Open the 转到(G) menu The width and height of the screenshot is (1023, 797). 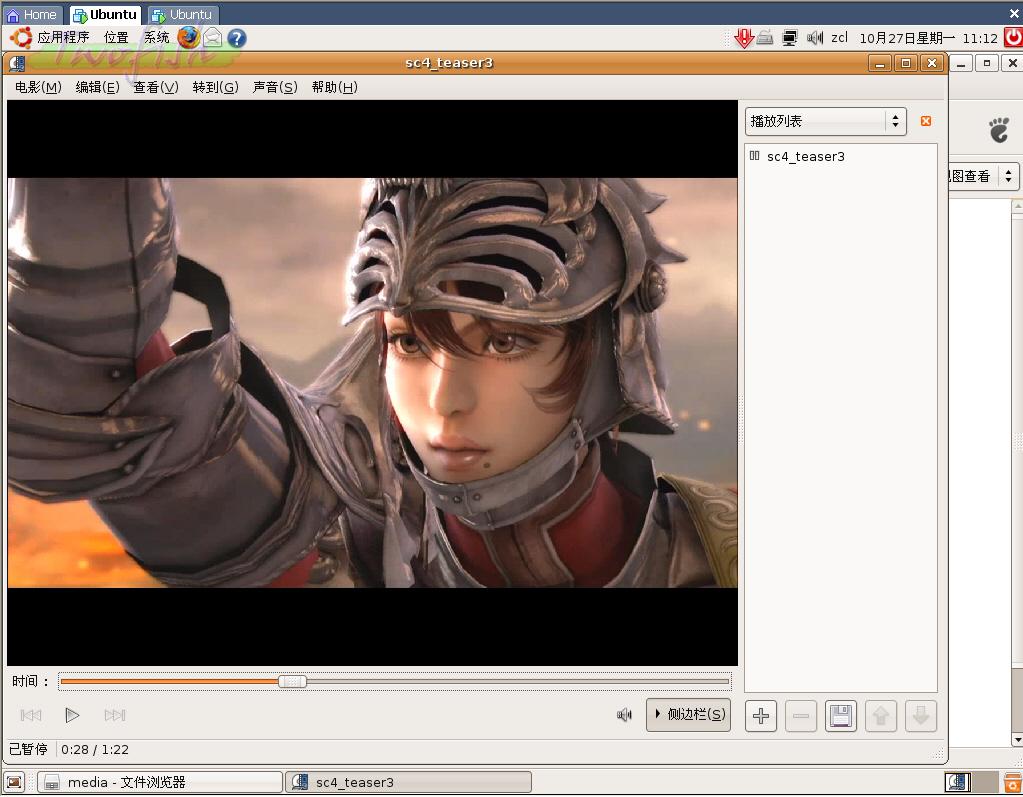(x=215, y=87)
